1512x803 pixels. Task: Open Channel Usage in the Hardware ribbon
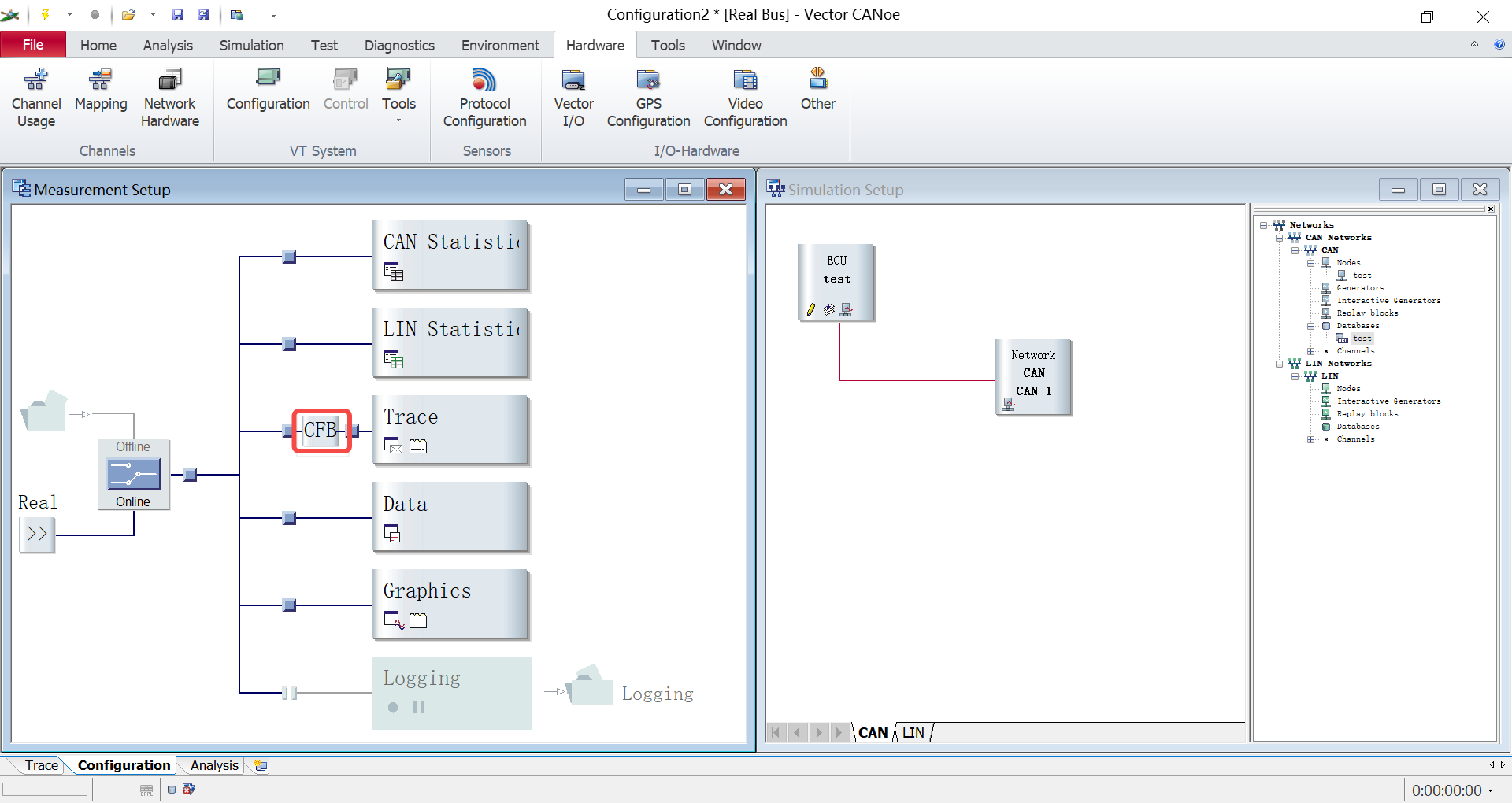tap(36, 98)
